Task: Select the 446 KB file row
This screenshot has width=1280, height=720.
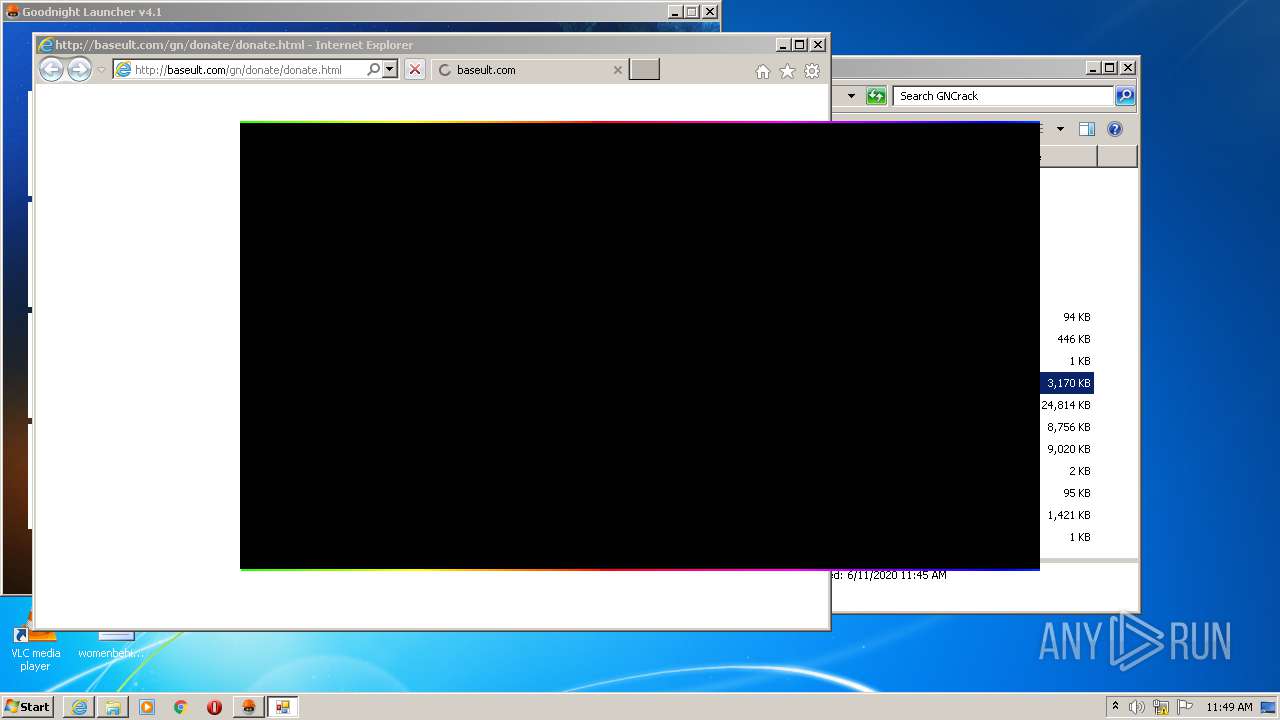Action: pos(1065,339)
